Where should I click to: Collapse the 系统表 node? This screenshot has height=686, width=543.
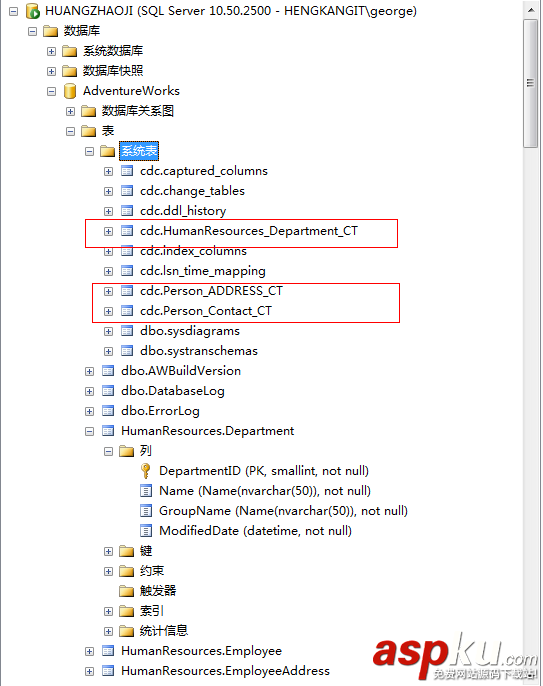[x=90, y=152]
